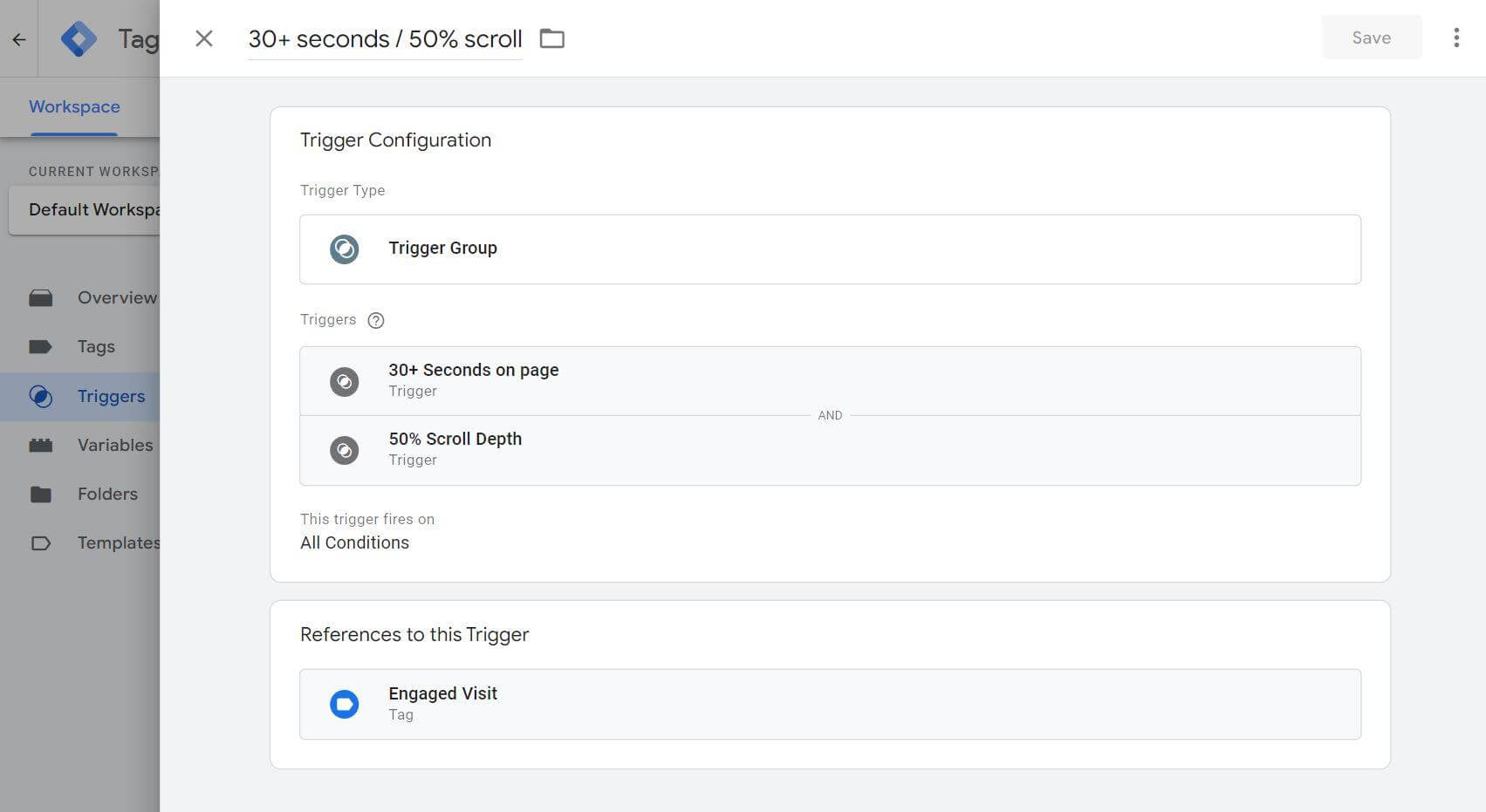1486x812 pixels.
Task: Open Folders in the sidebar
Action: tap(107, 494)
